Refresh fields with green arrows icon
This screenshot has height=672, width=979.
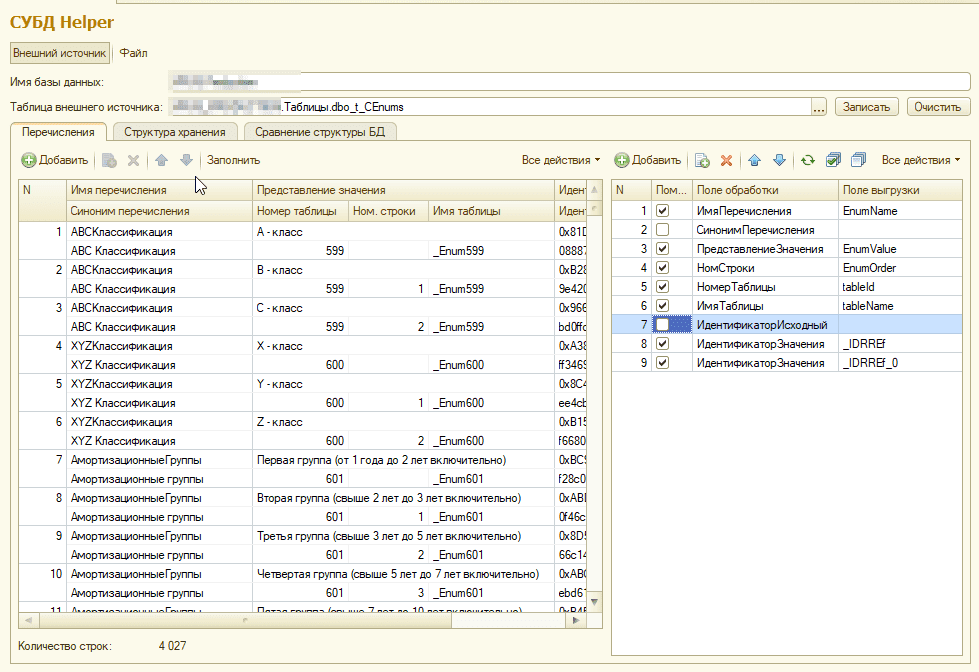tap(808, 161)
